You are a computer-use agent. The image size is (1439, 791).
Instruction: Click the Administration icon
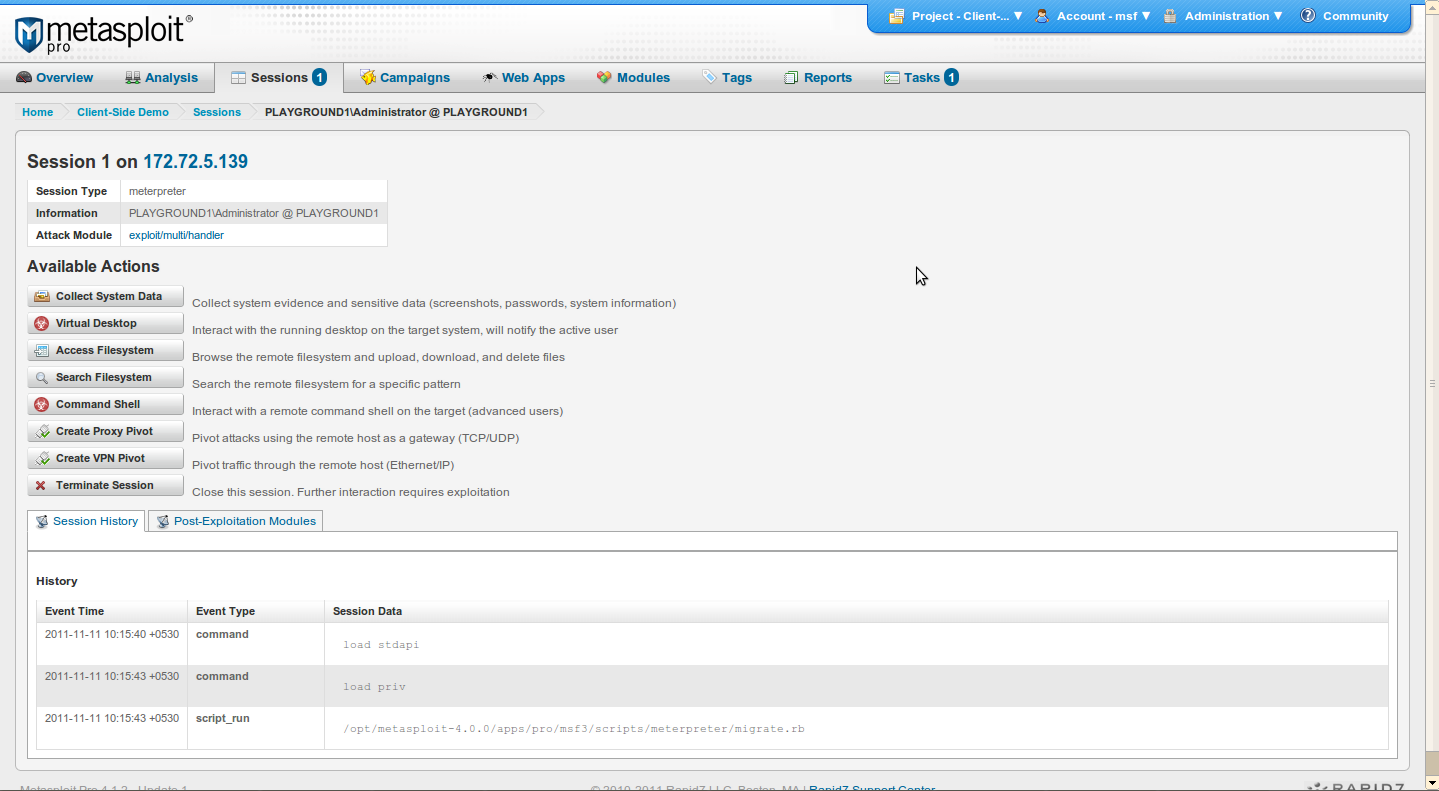click(1169, 16)
